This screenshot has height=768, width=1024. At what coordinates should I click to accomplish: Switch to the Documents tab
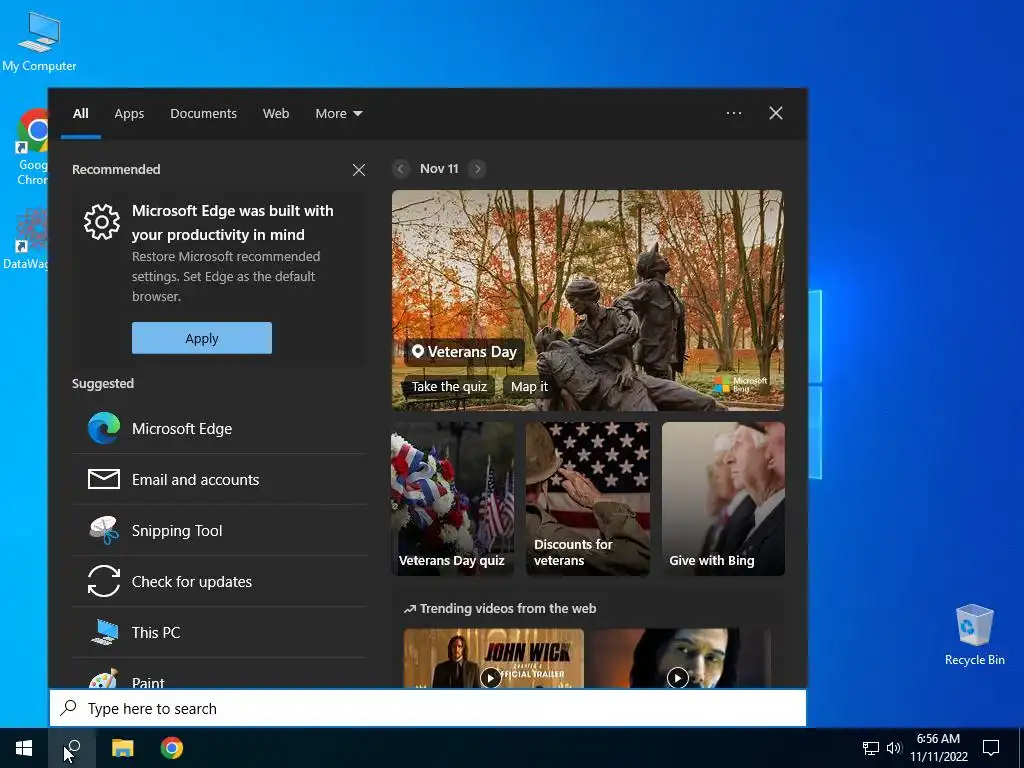pyautogui.click(x=203, y=114)
